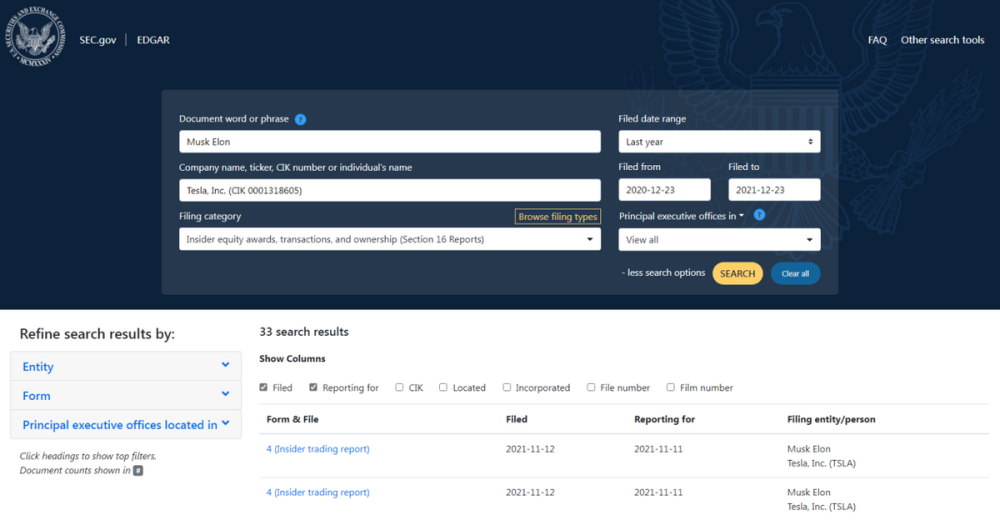Click Musk Elon in first result row
Screen dimensions: 1000x520
pos(809,449)
